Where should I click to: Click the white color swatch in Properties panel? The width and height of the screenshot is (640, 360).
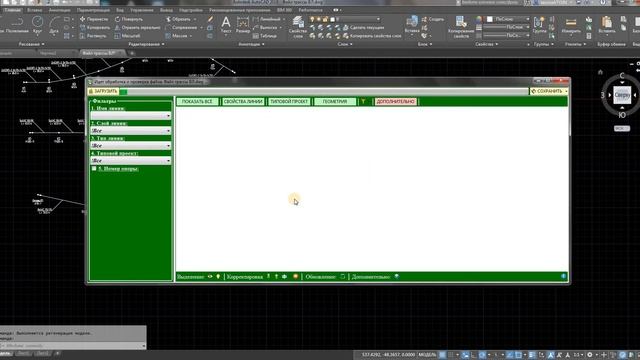point(489,19)
